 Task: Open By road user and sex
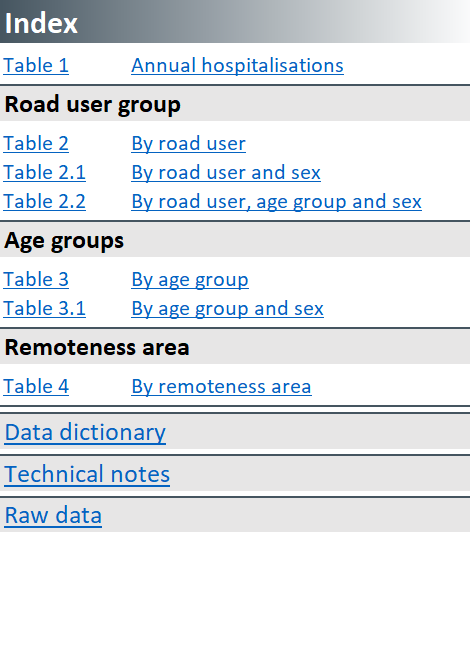point(226,173)
